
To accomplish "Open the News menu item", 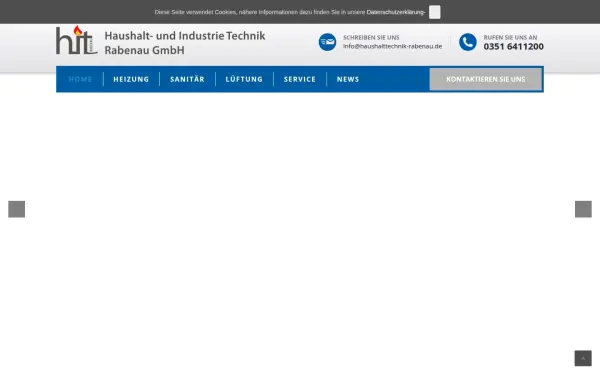I will [x=348, y=79].
